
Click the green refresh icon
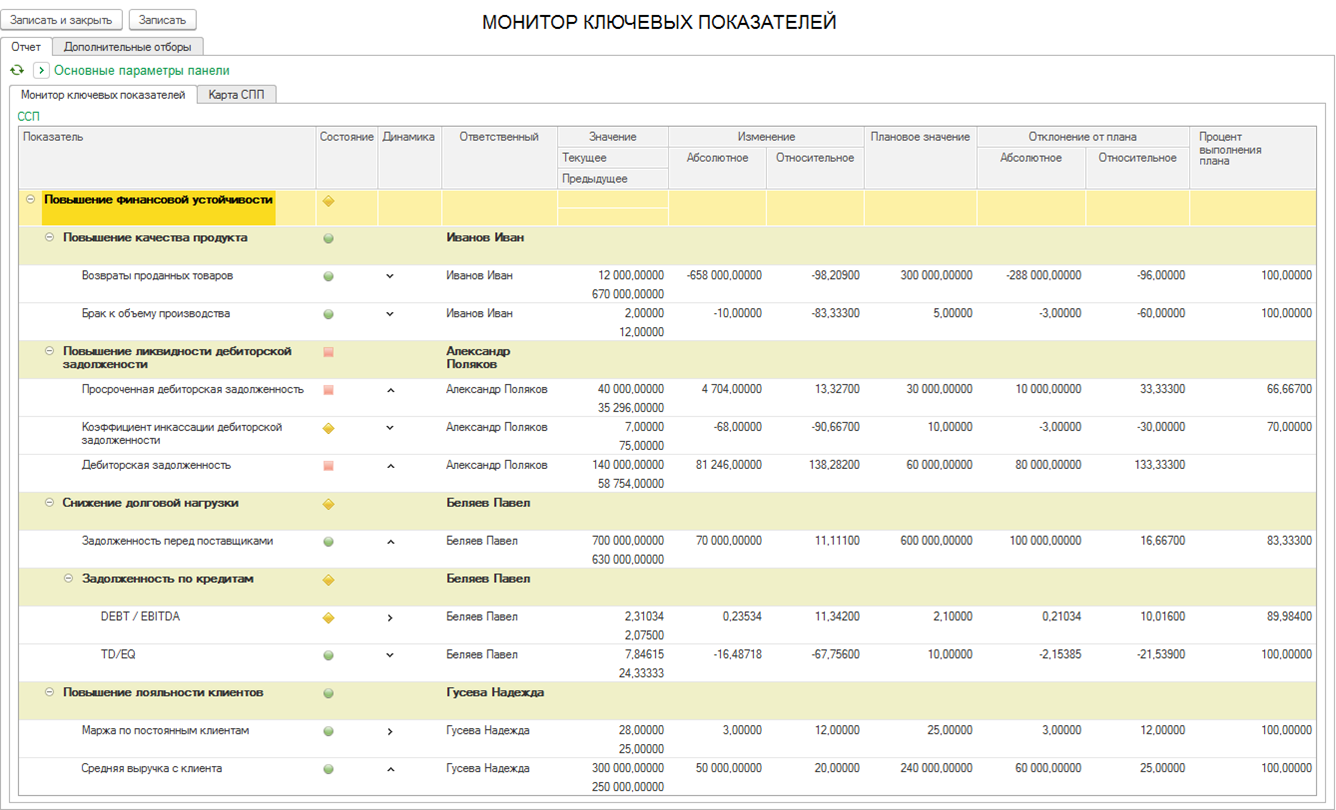tap(17, 70)
